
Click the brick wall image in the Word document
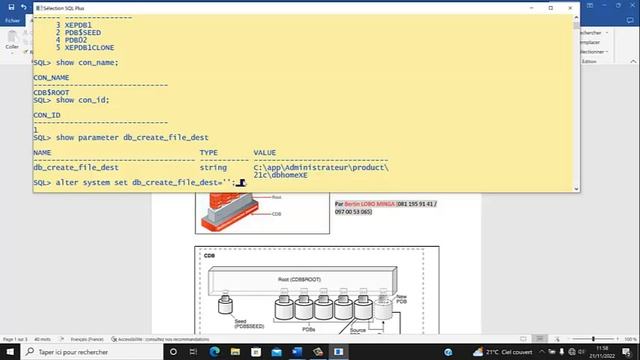click(229, 211)
